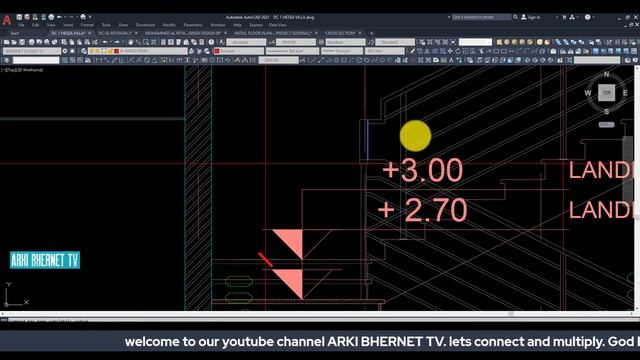Click the W compass label on ViewCube
640x360 pixels.
coord(588,93)
